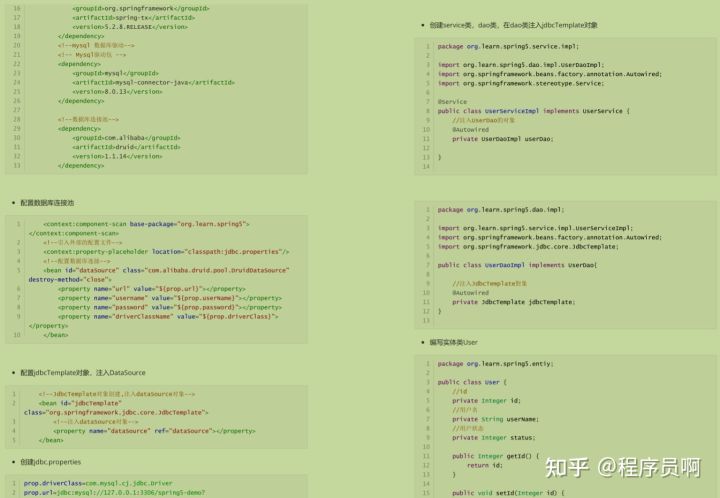The height and width of the screenshot is (498, 720).
Task: Click the line "private JdbcTemplate jdbcTemplate;"
Action: click(x=514, y=302)
